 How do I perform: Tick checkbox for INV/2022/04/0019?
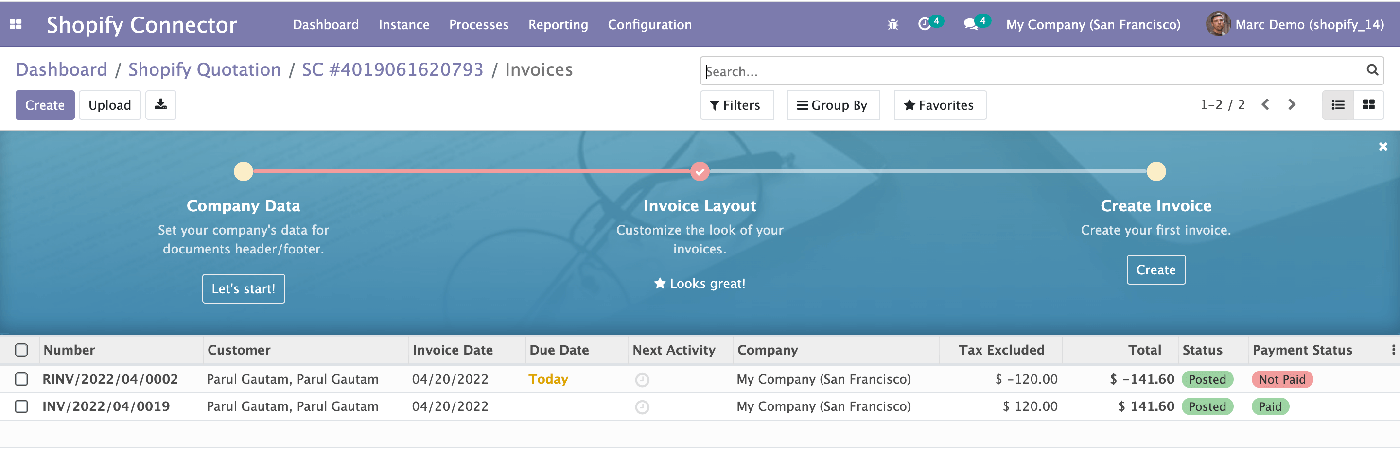click(22, 406)
